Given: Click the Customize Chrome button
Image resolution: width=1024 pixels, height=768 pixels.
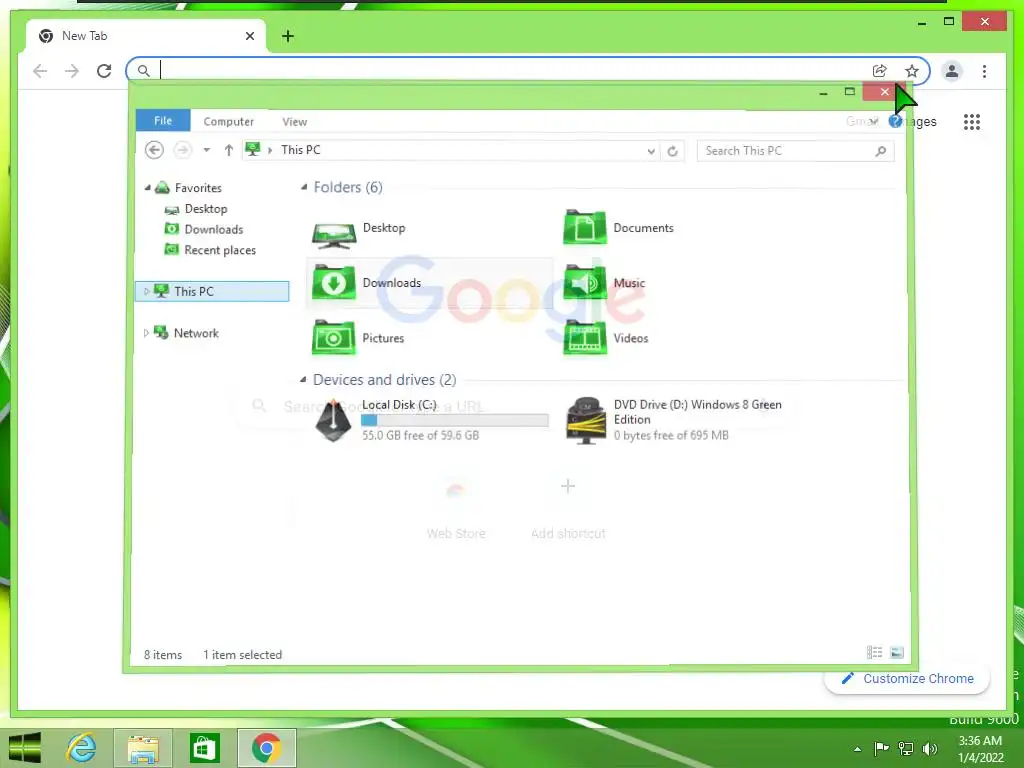Looking at the screenshot, I should [x=908, y=679].
